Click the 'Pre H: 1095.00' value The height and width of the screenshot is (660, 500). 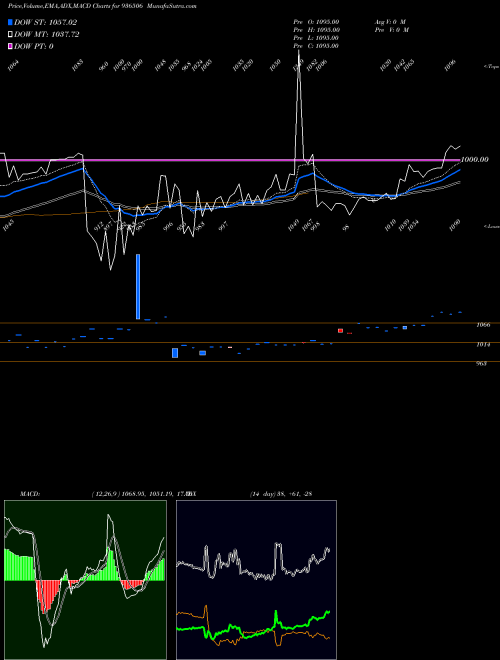click(x=316, y=29)
